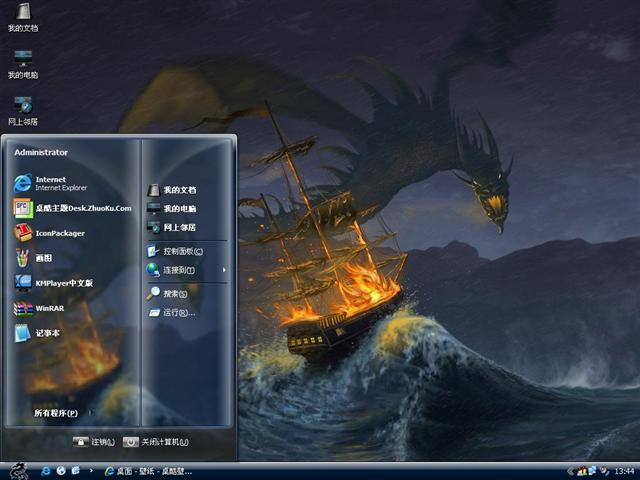Image resolution: width=640 pixels, height=480 pixels.
Task: Open the 我的电脑 desktop icon
Action: (x=23, y=64)
